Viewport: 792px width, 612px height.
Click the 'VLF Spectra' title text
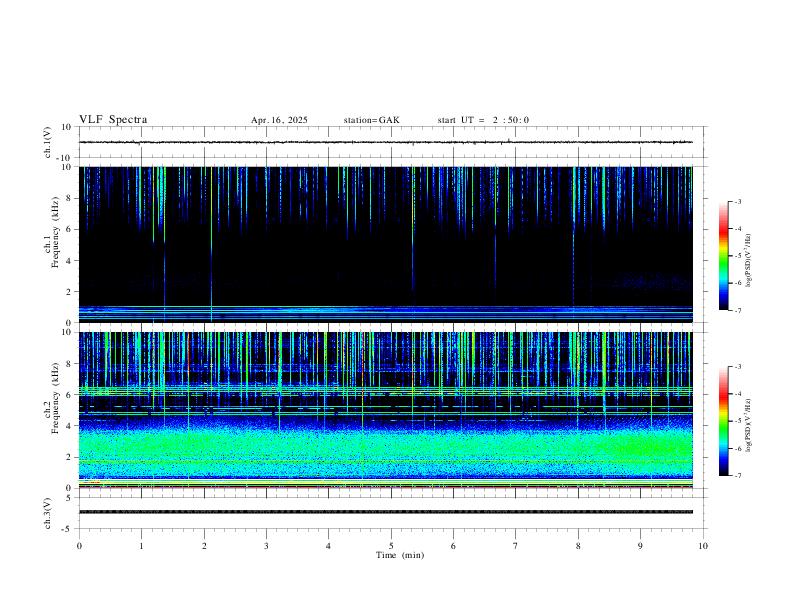[113, 120]
